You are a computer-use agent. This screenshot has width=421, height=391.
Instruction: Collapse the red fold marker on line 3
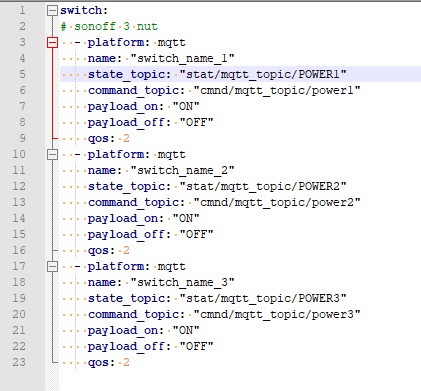(x=52, y=43)
